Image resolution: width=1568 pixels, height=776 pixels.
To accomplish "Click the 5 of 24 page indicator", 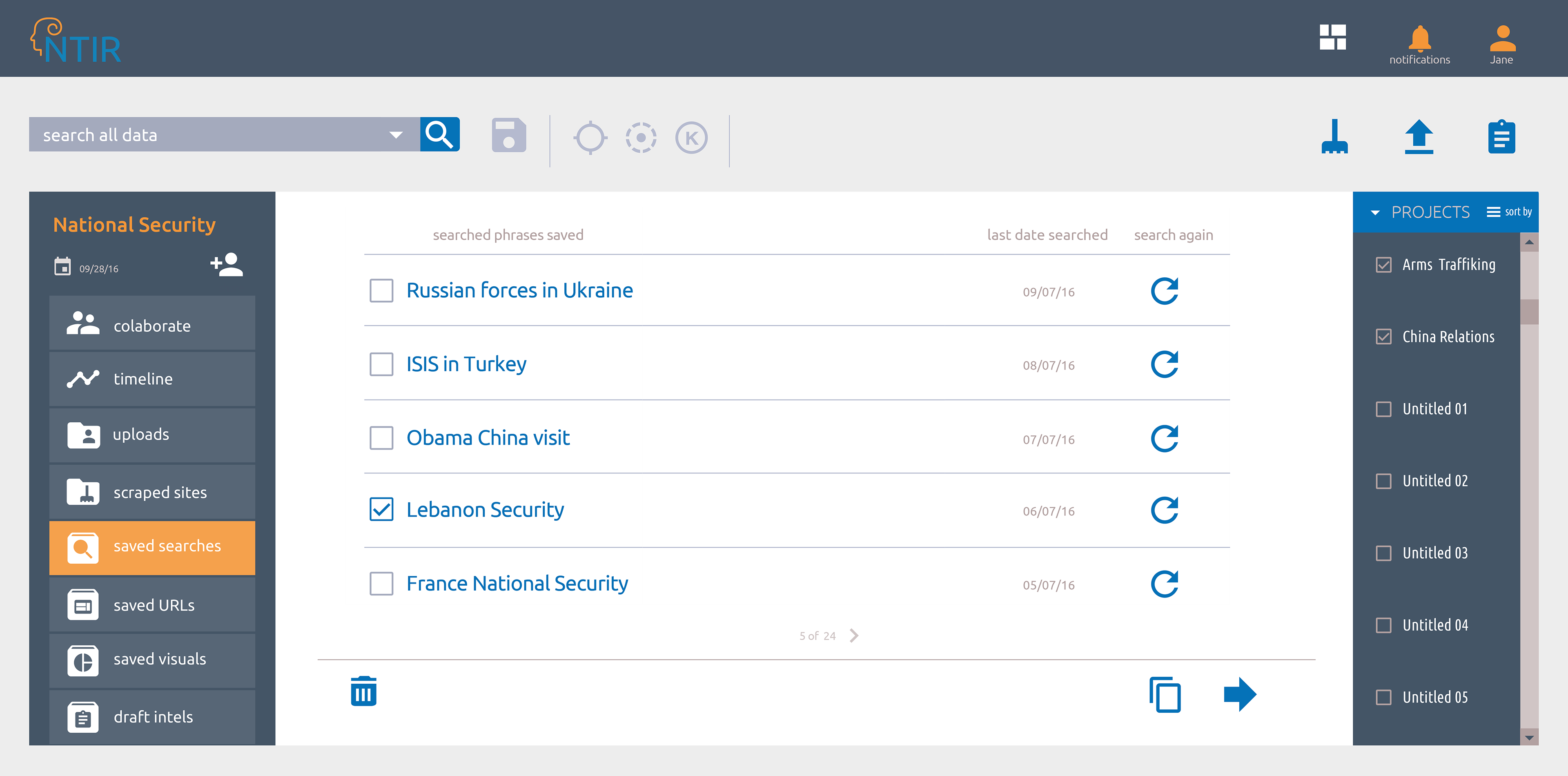I will pyautogui.click(x=817, y=636).
